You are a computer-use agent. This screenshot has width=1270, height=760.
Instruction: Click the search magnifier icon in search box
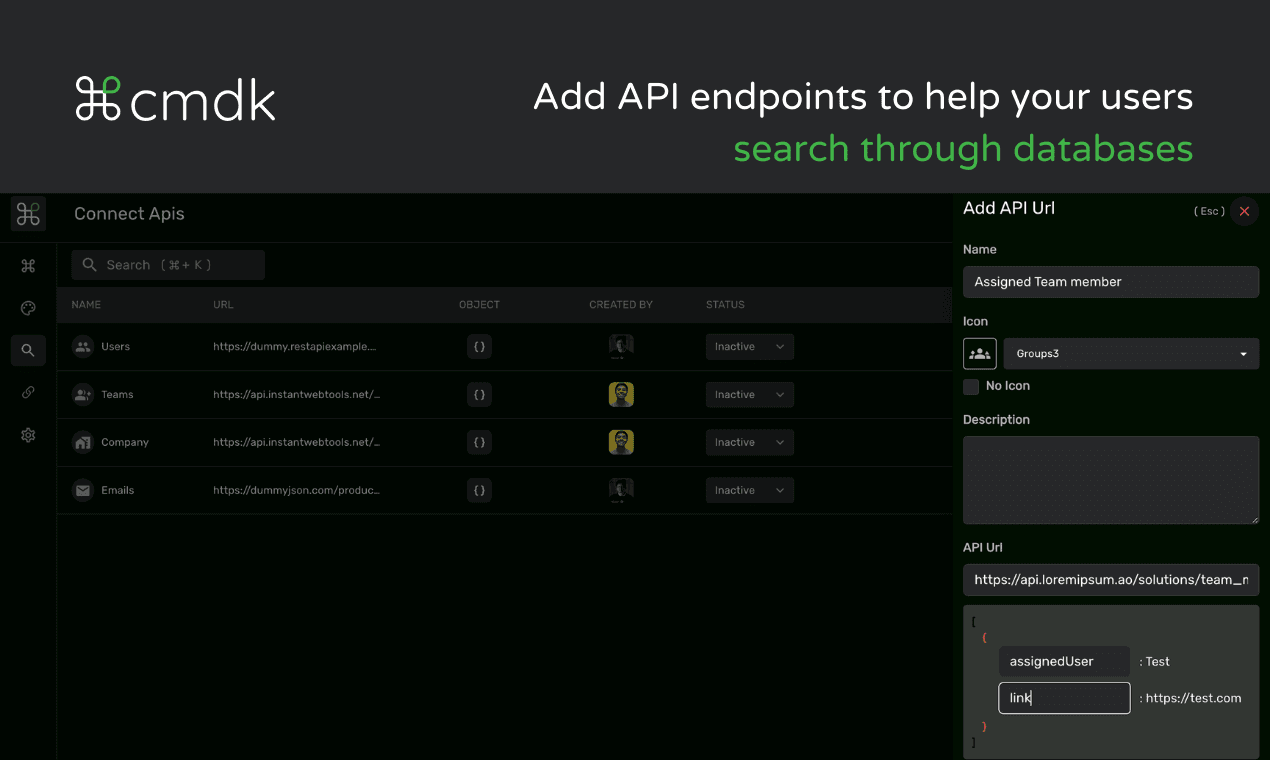point(90,265)
